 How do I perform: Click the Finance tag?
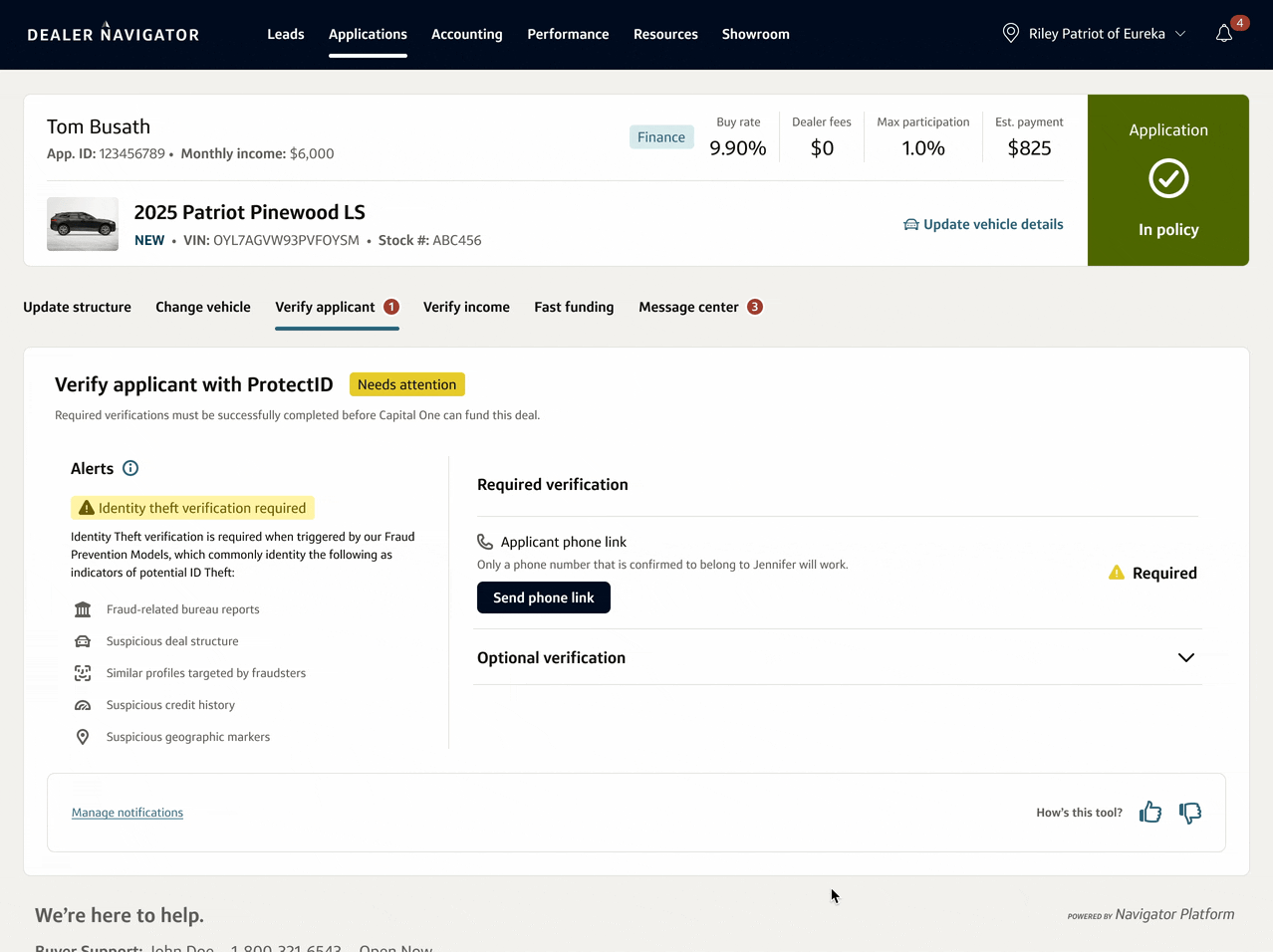click(x=661, y=137)
